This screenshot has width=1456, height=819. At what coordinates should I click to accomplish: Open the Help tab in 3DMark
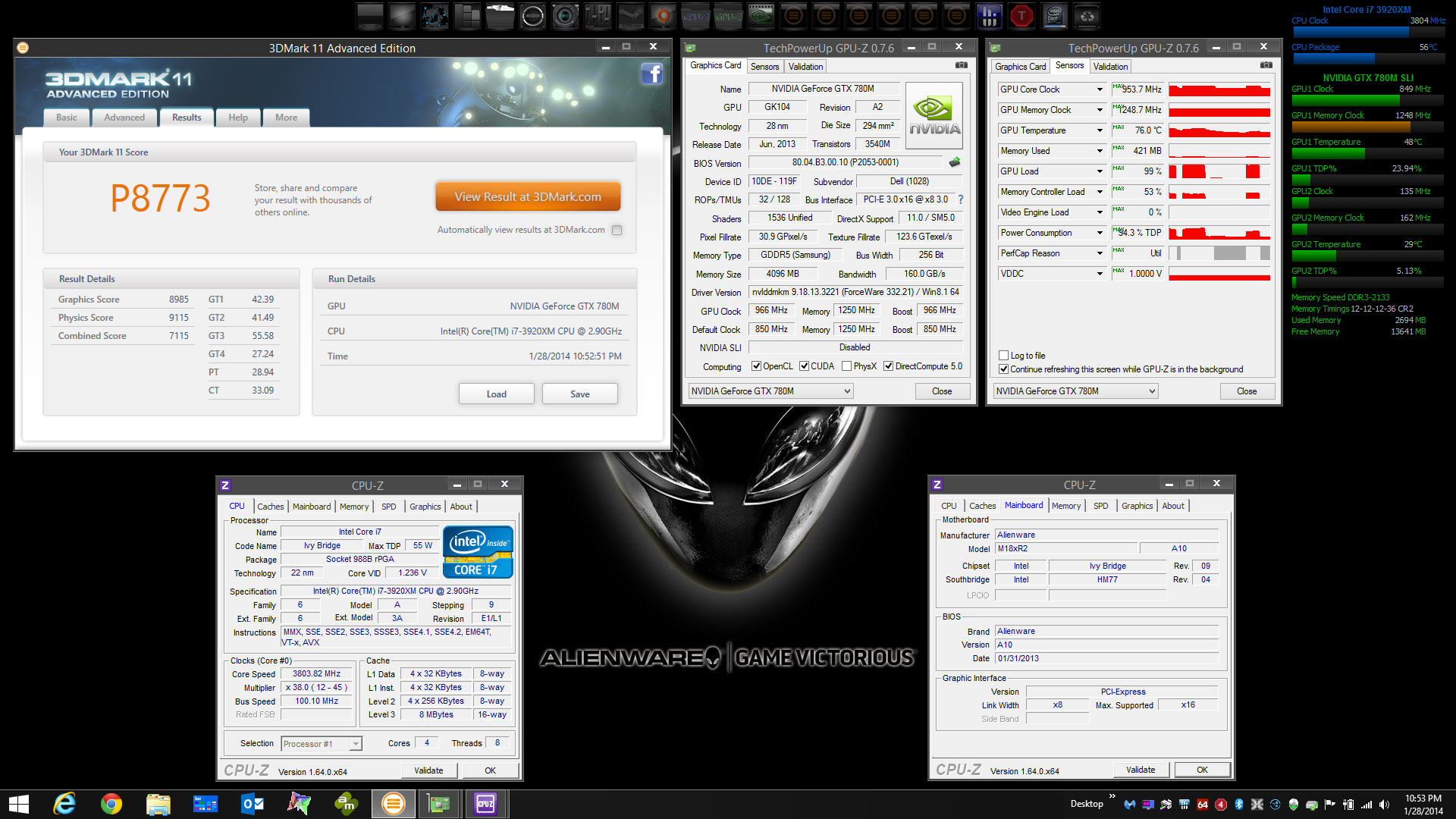tap(238, 118)
